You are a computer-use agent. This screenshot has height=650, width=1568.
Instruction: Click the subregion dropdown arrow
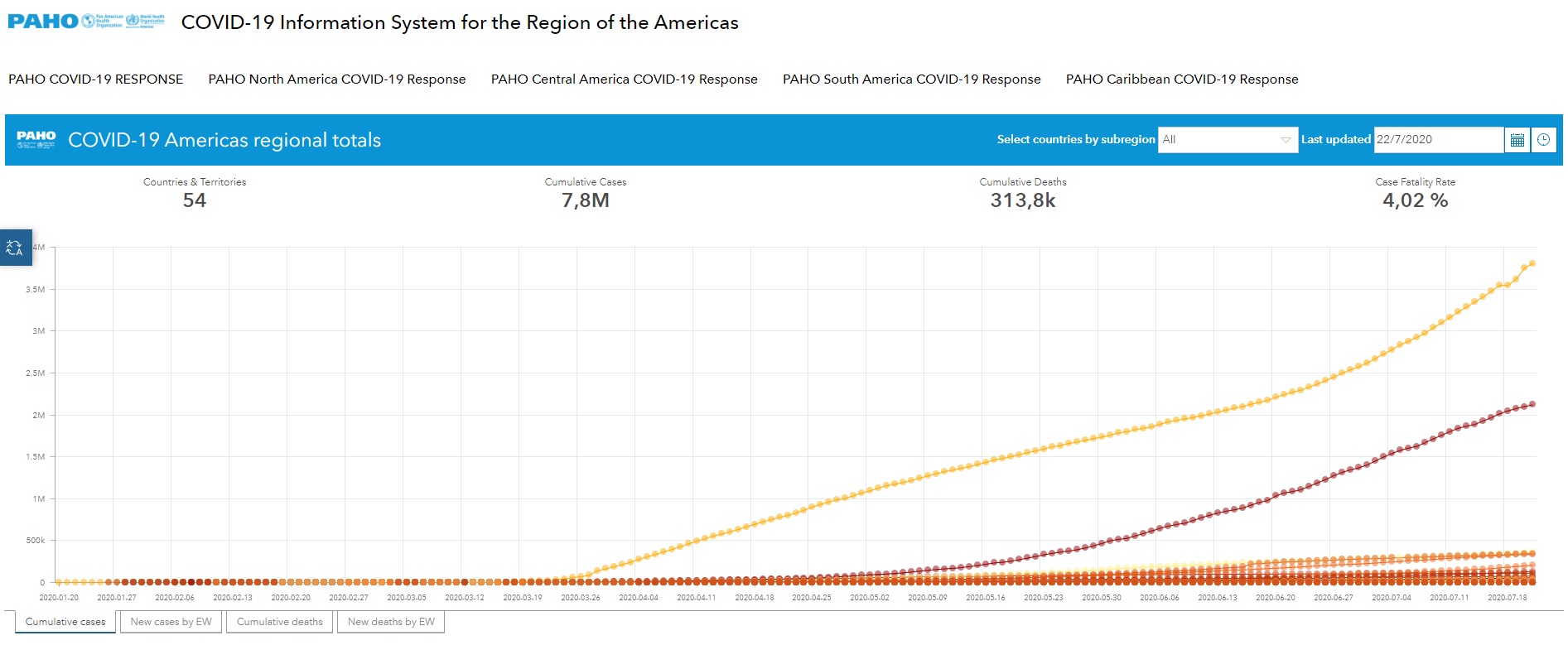(x=1286, y=140)
